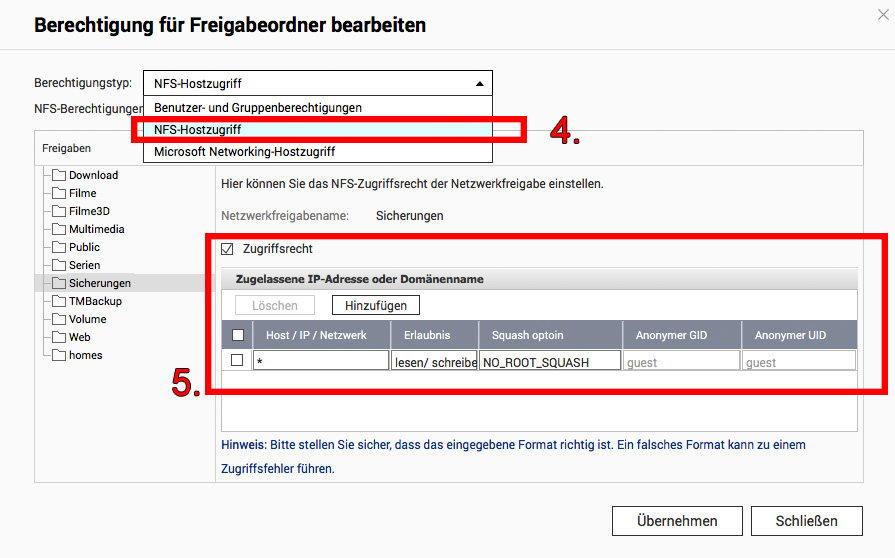Click the Host / IP field containing *

click(x=321, y=362)
